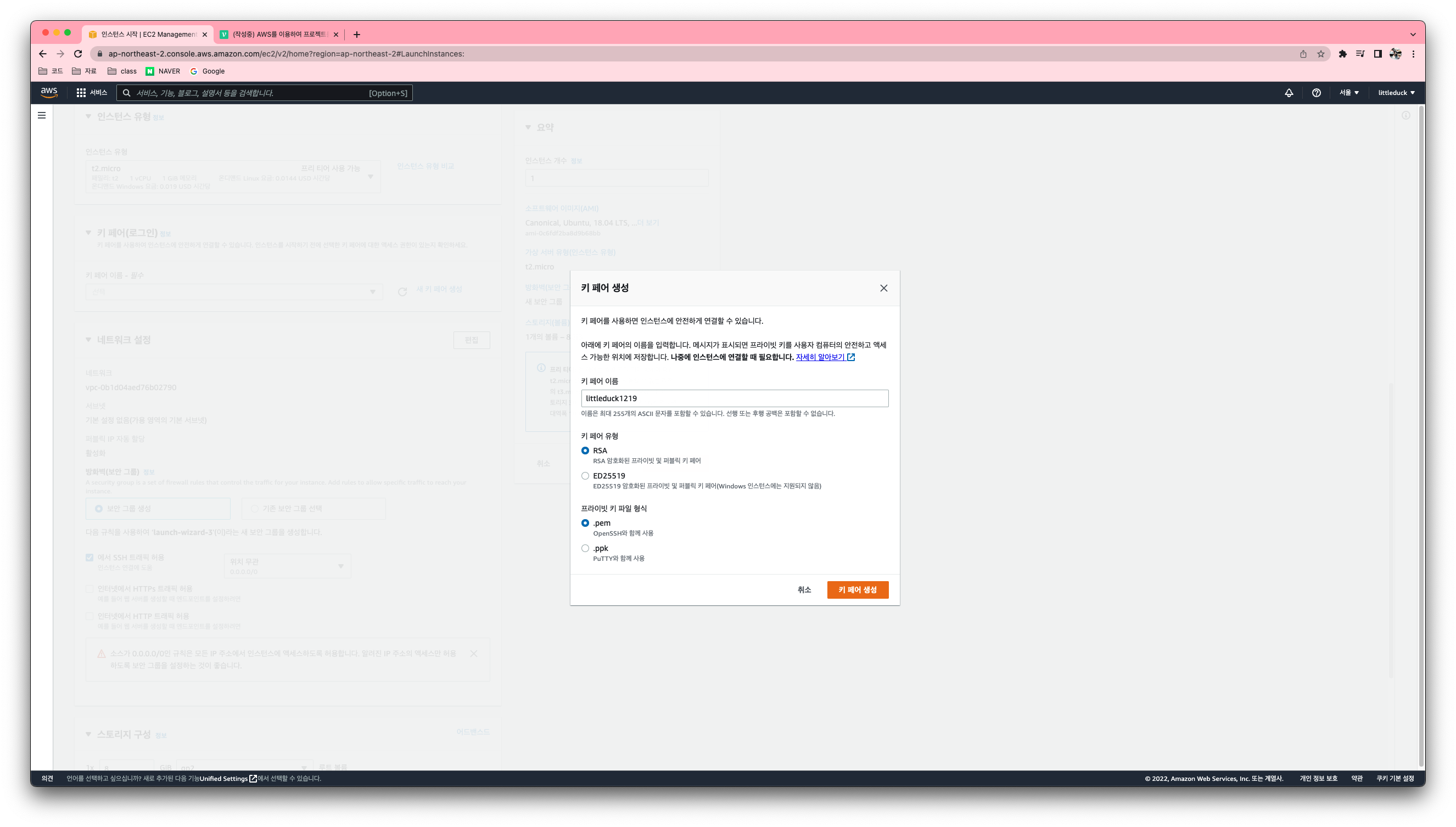
Task: Go back with browser back arrow
Action: tap(43, 54)
